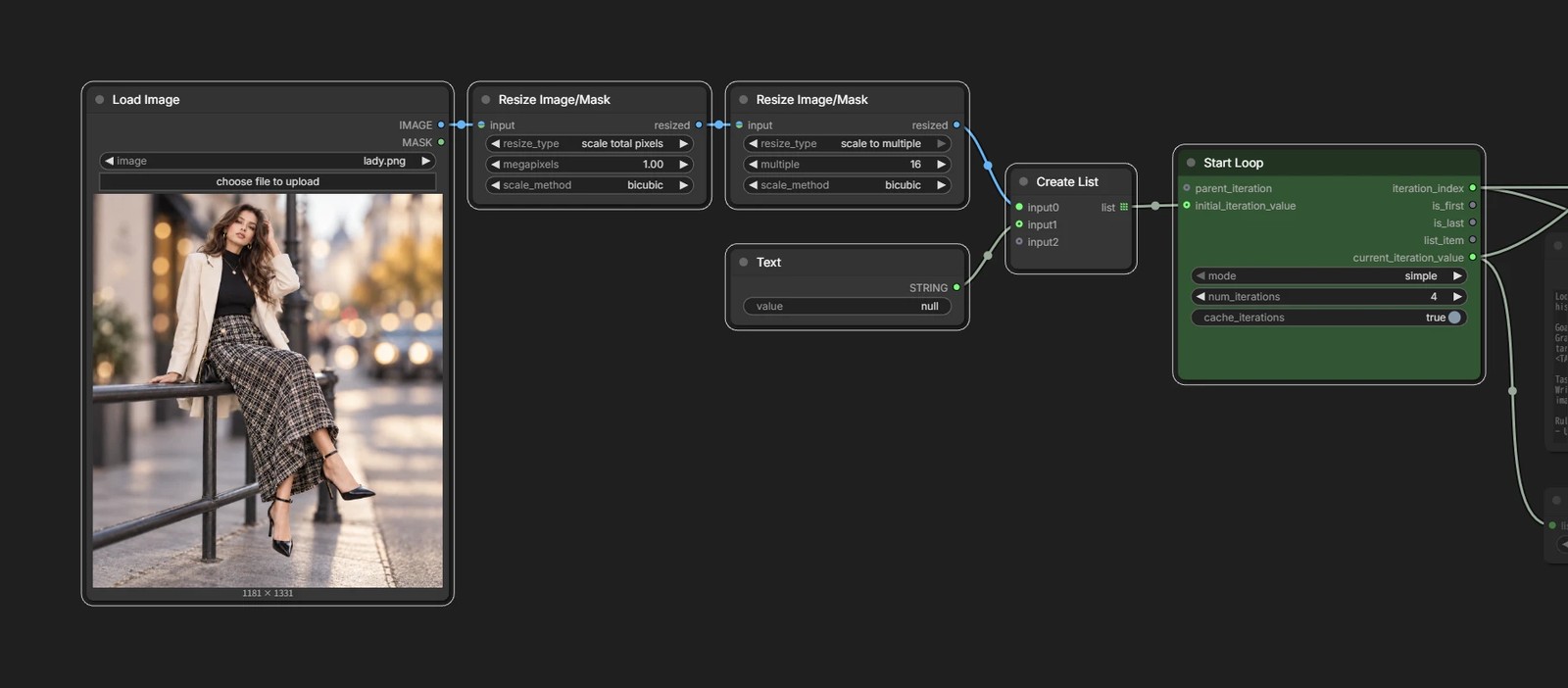Open the mode simple dropdown in Start Loop
This screenshot has width=1568, height=688.
[1329, 276]
